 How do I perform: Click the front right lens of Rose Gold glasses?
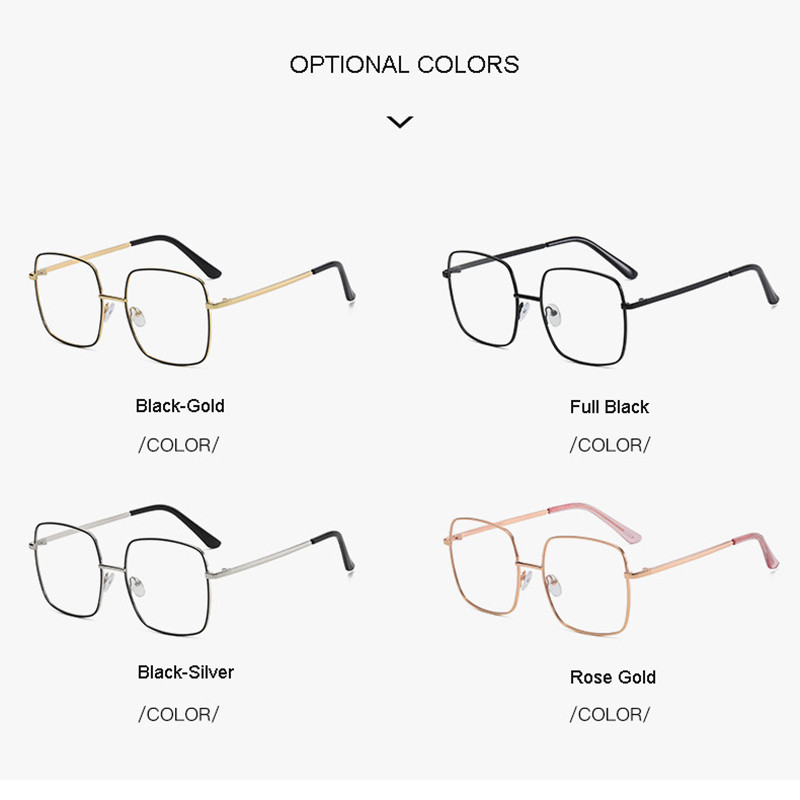point(587,585)
